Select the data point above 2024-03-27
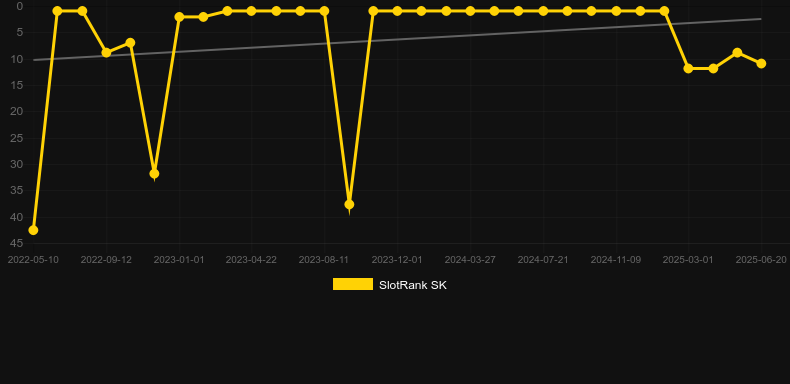Viewport: 790px width, 384px height. tap(470, 11)
